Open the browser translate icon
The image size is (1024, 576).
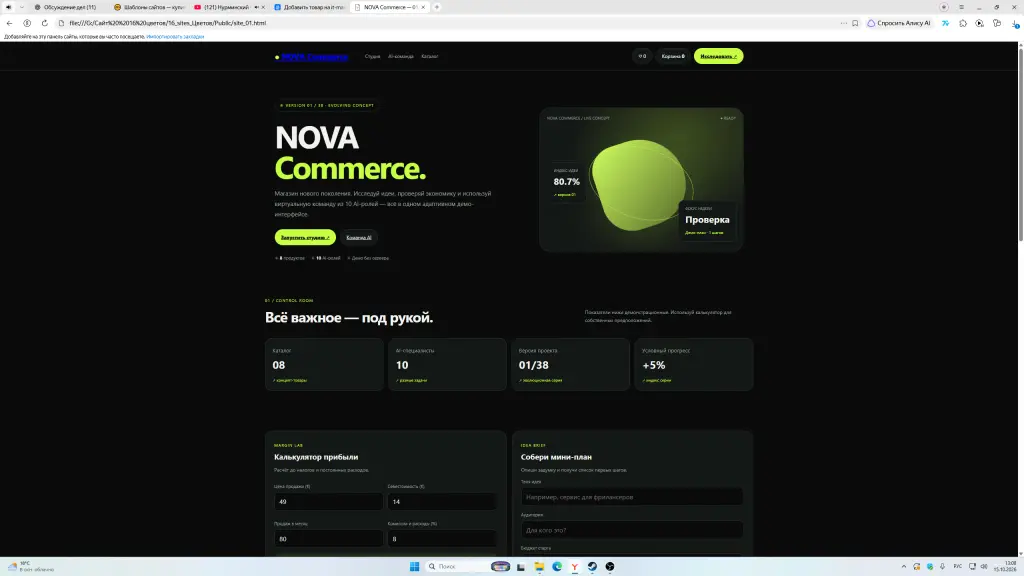coord(945,23)
